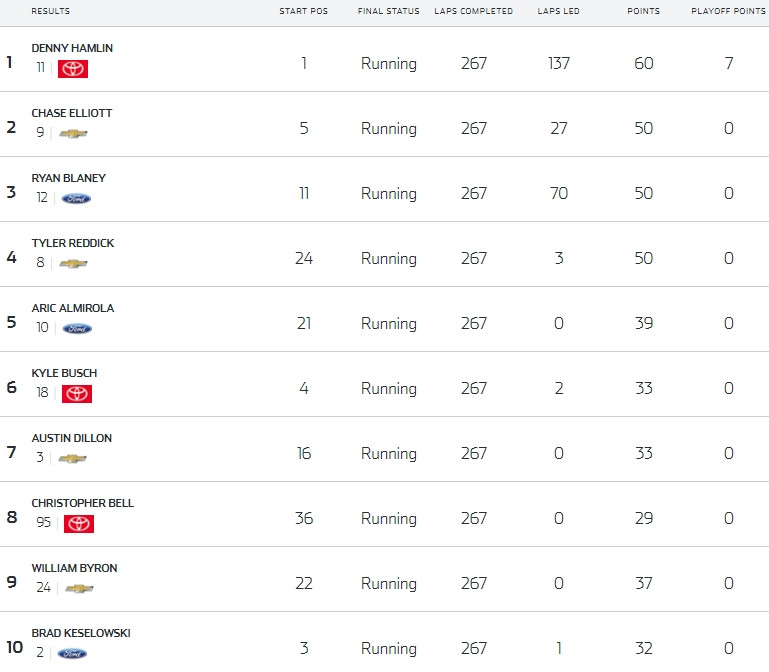The height and width of the screenshot is (672, 769).
Task: Click the LAPS LED column header
Action: click(558, 11)
